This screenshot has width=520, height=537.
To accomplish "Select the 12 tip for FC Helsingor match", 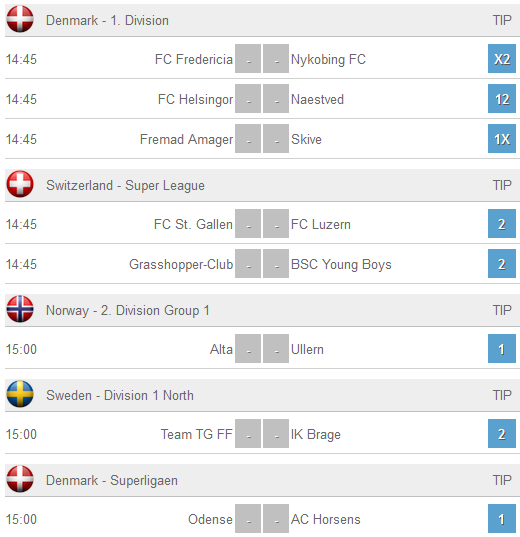I will (x=502, y=99).
